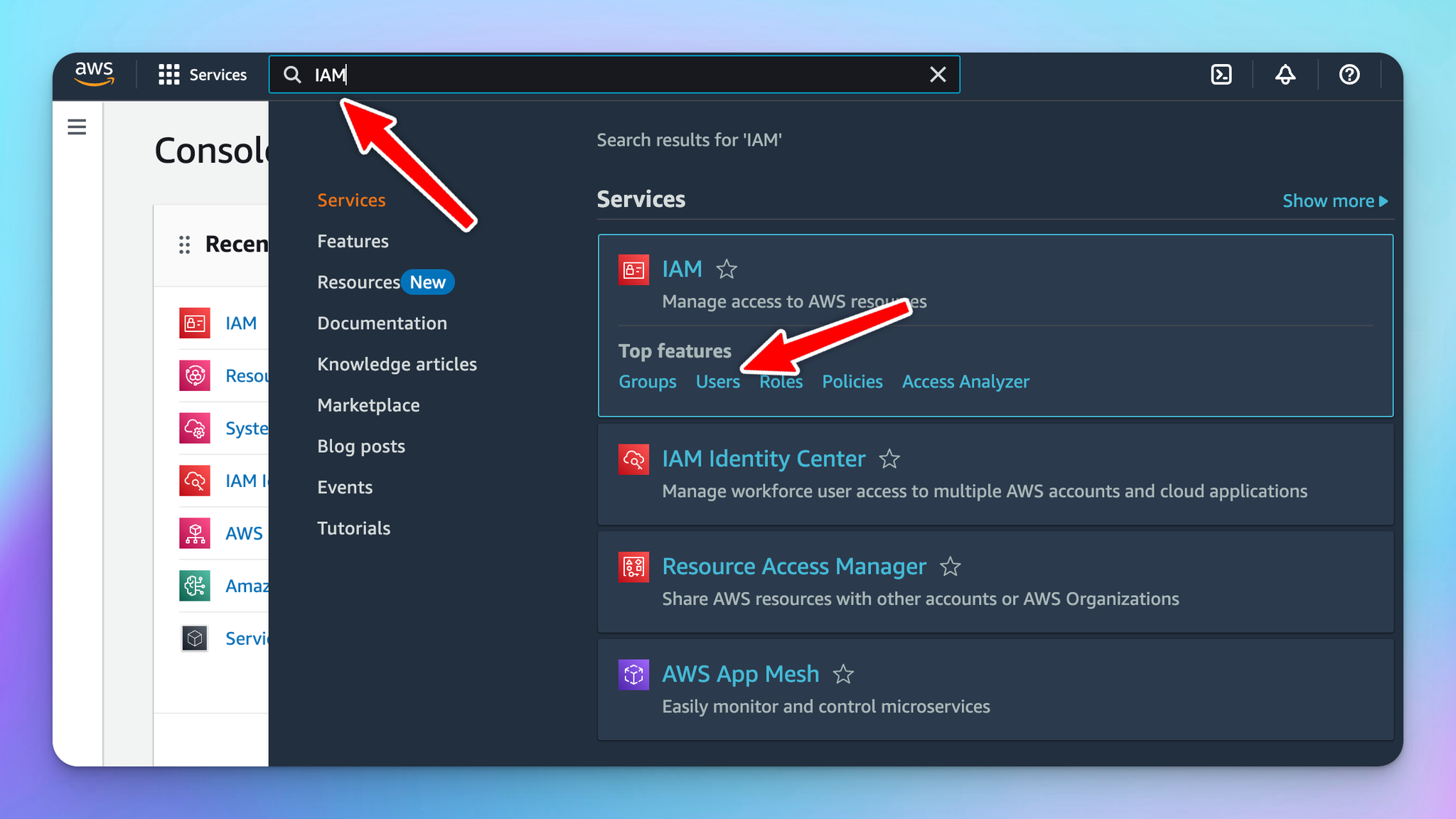Select the Features search category
1456x819 pixels.
[353, 242]
